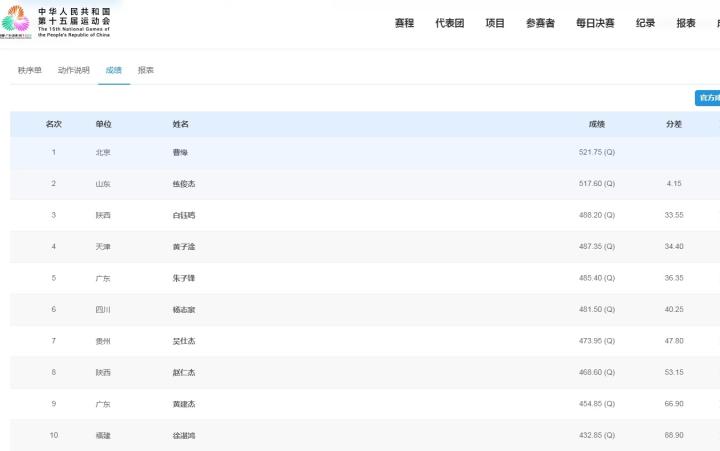This screenshot has height=451, width=720.
Task: Open athlete 练俊杰 from 山东
Action: pos(183,184)
